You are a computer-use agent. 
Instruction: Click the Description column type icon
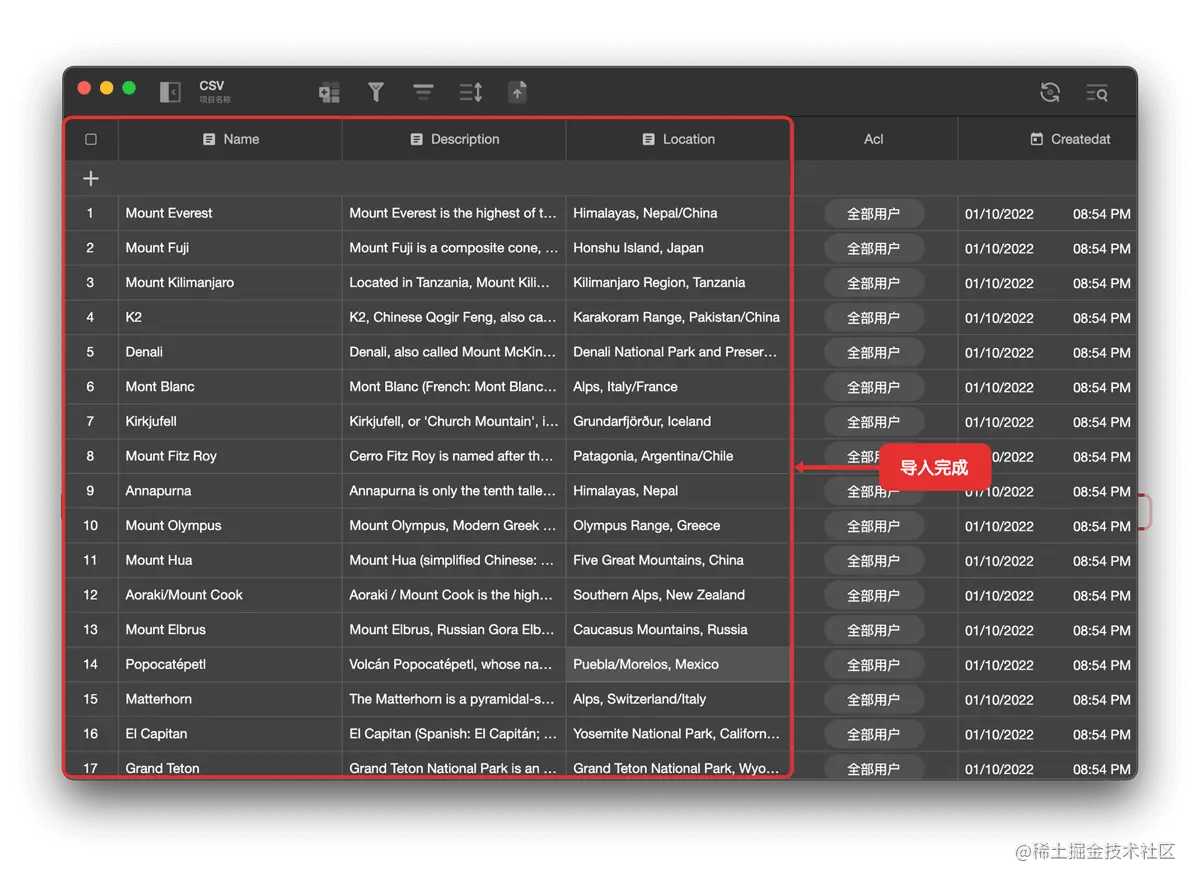417,139
